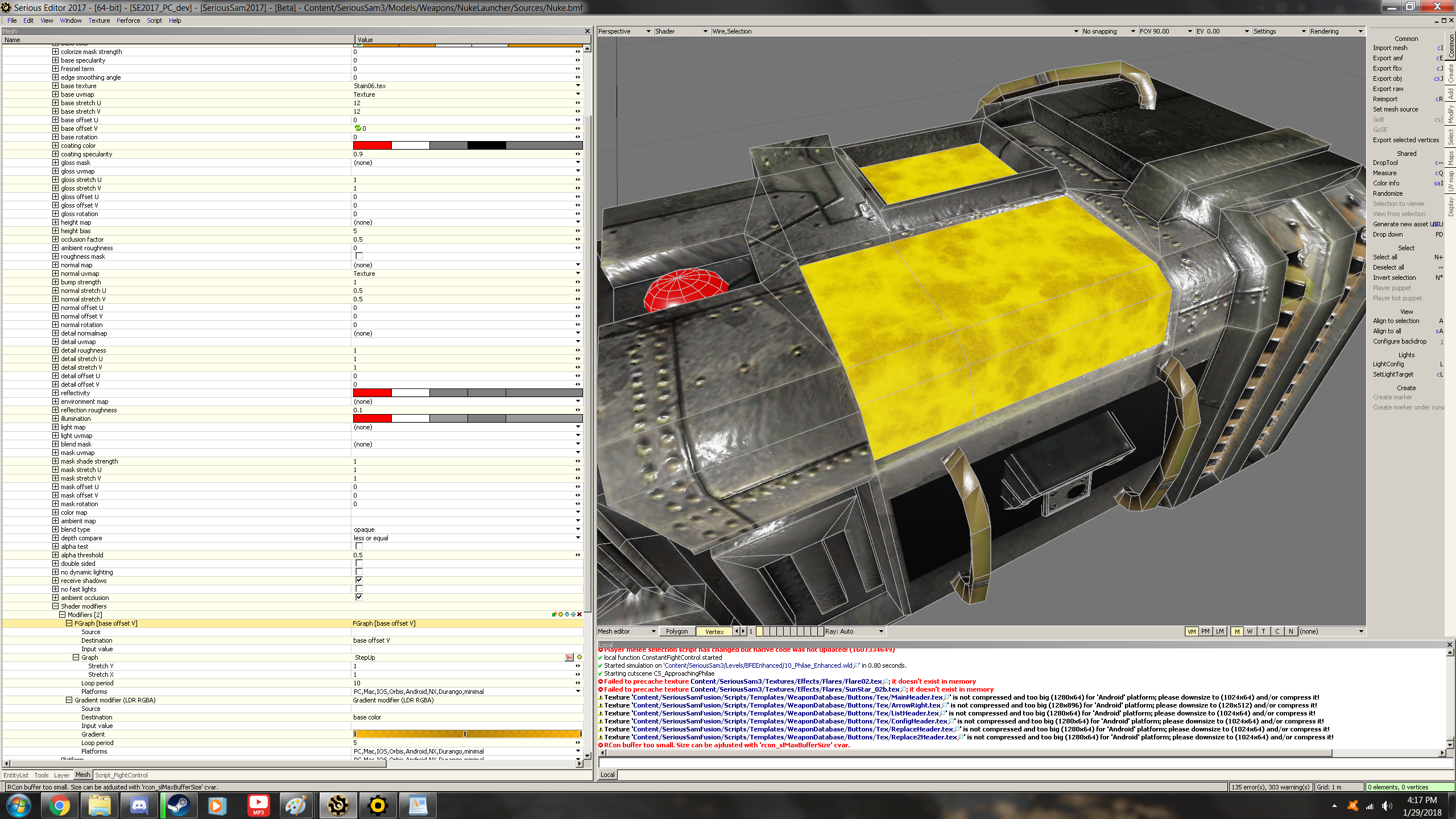This screenshot has width=1456, height=819.
Task: Click the copy modifiers icon in Modifiers row
Action: 555,614
